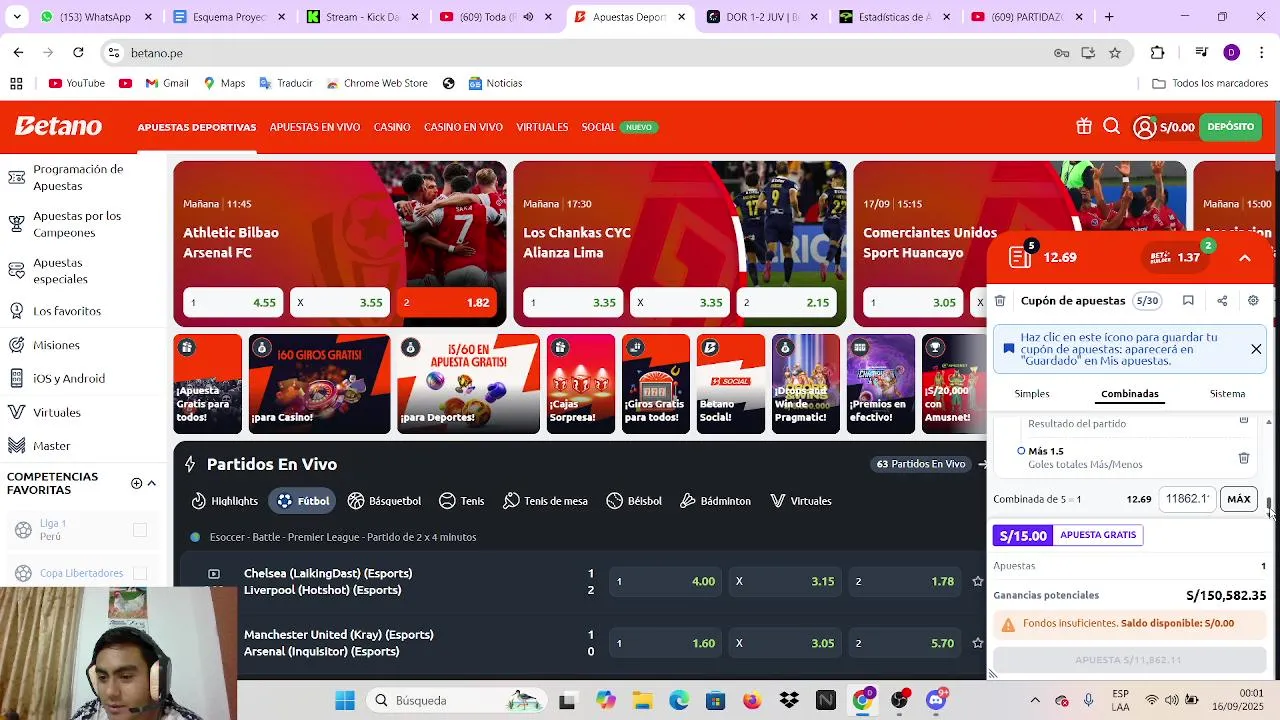Save the bet slip with bookmark icon
The height and width of the screenshot is (720, 1280).
pos(1188,300)
